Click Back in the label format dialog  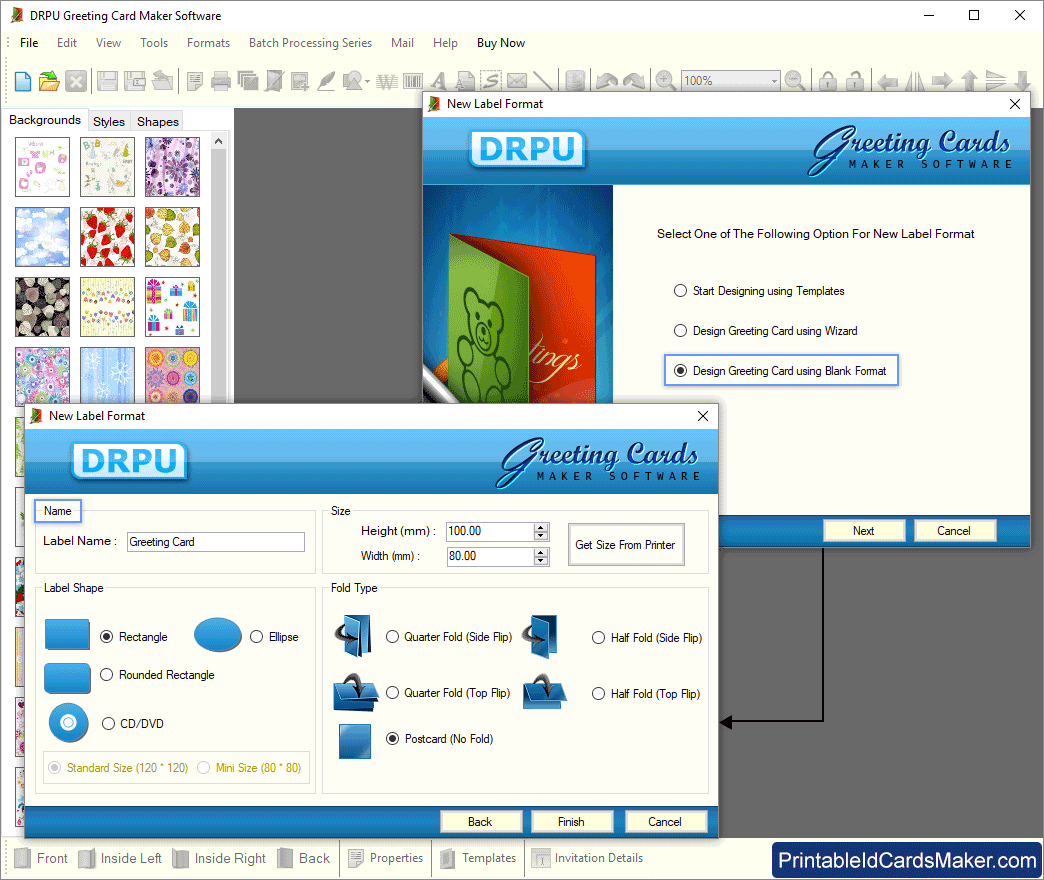coord(480,822)
